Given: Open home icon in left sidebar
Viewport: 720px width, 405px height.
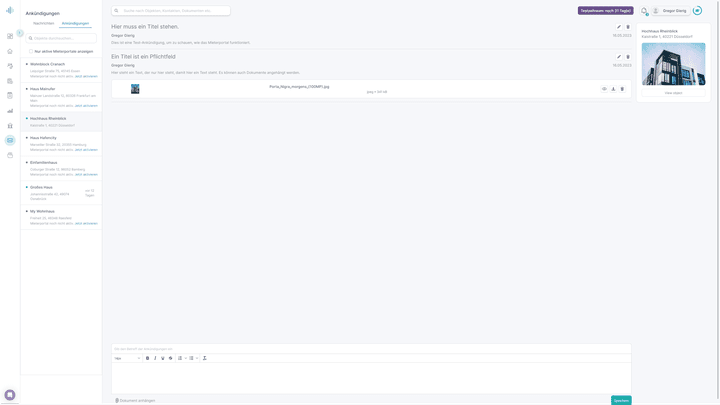Looking at the screenshot, I should tap(10, 51).
